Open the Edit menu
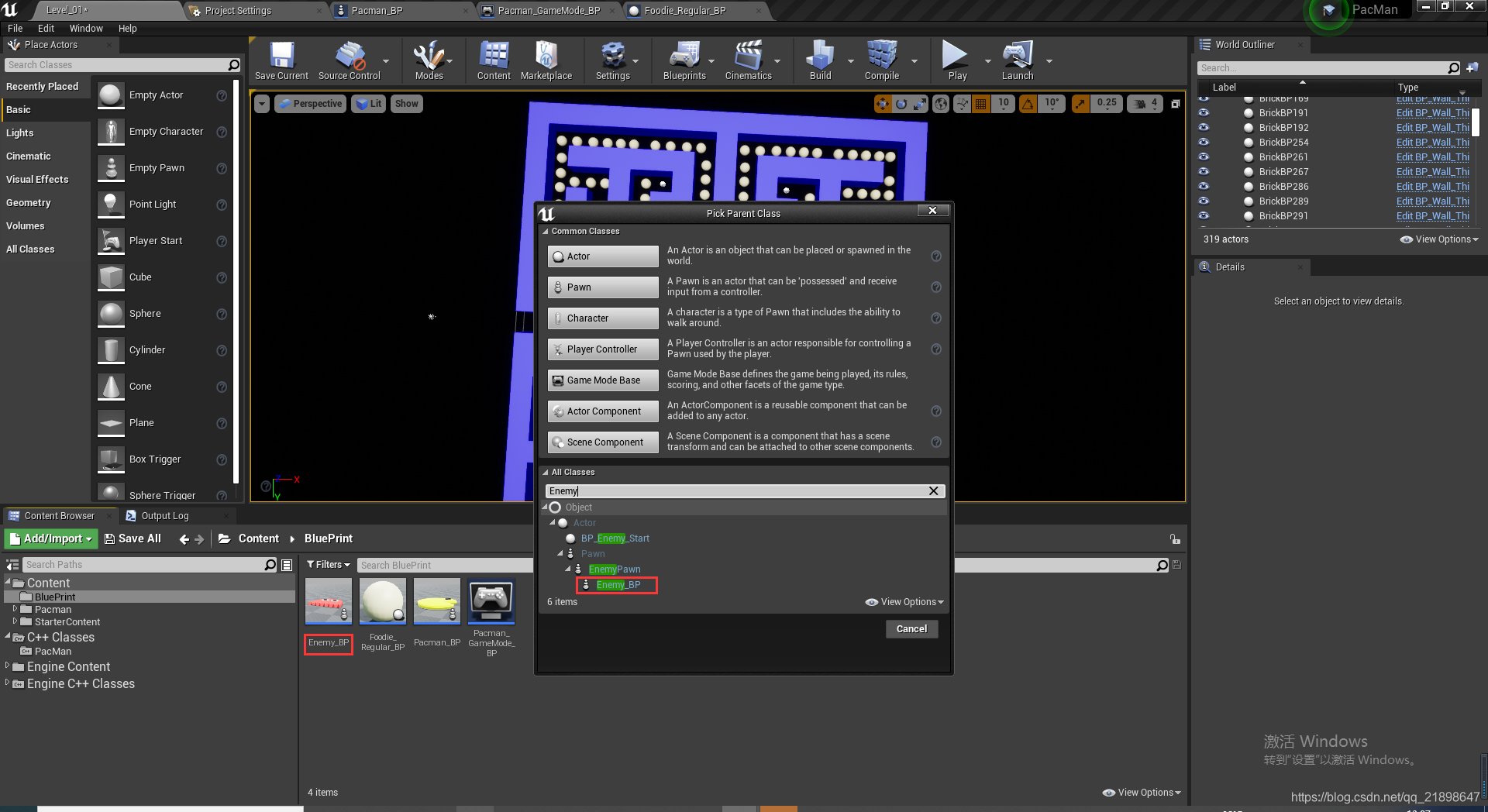The height and width of the screenshot is (812, 1488). tap(46, 29)
